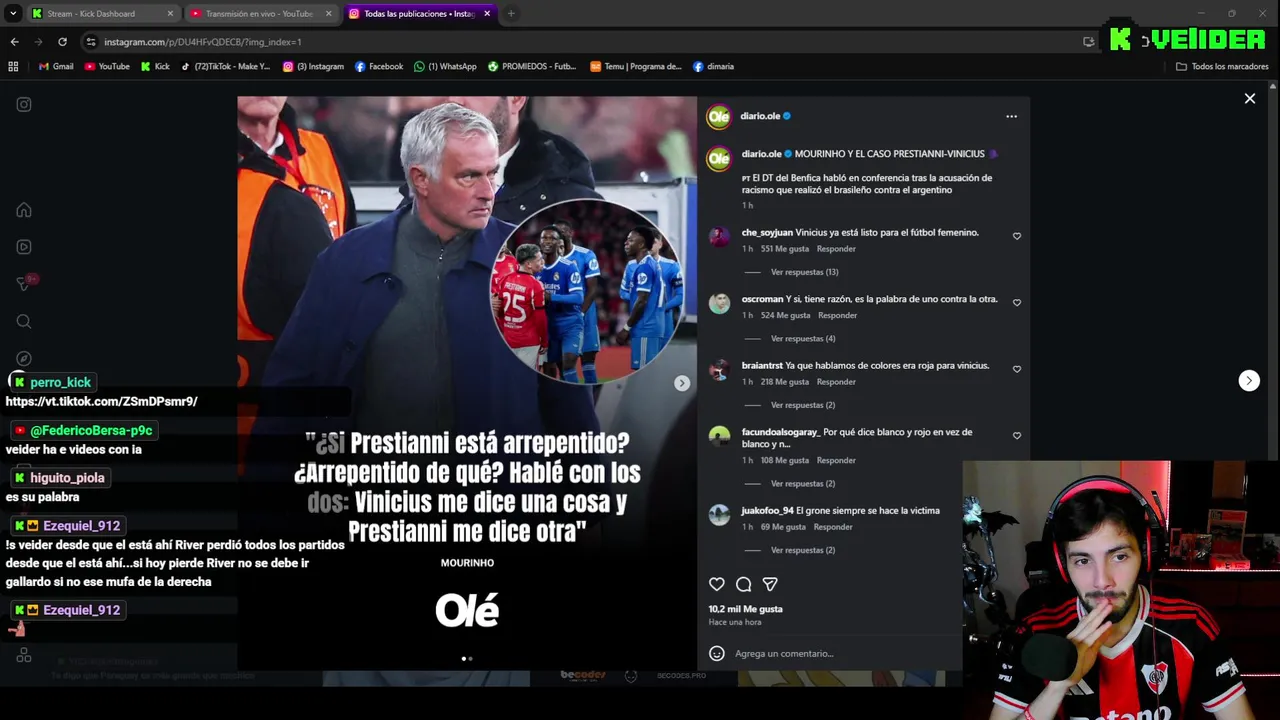The height and width of the screenshot is (720, 1280).
Task: Go to next post arrow
Action: pos(1249,380)
